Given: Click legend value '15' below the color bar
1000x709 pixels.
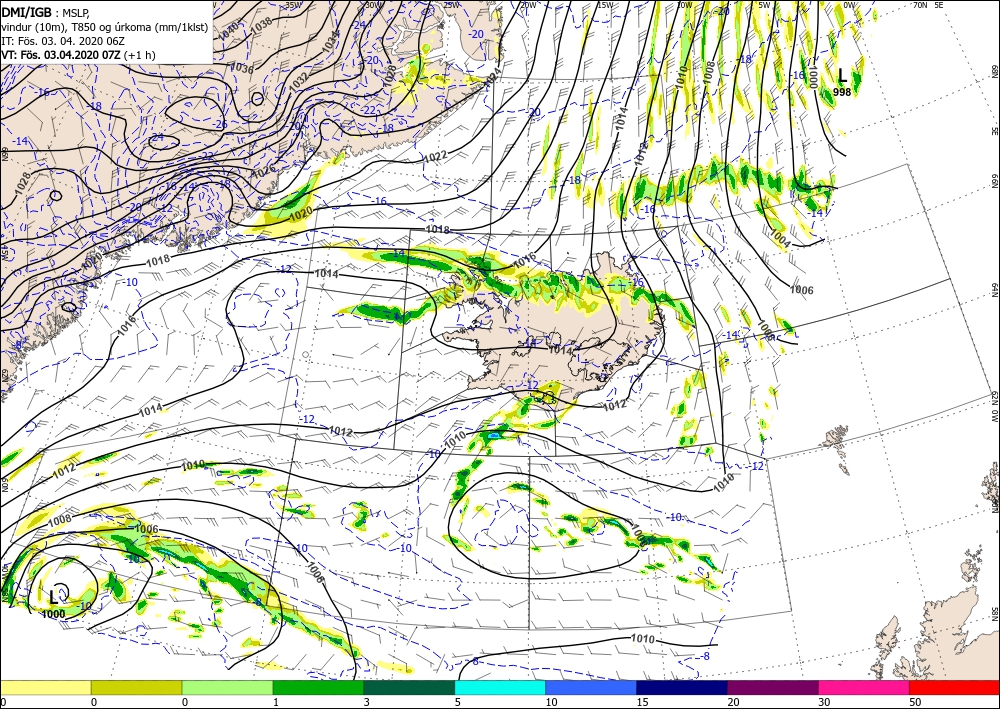Looking at the screenshot, I should [642, 702].
